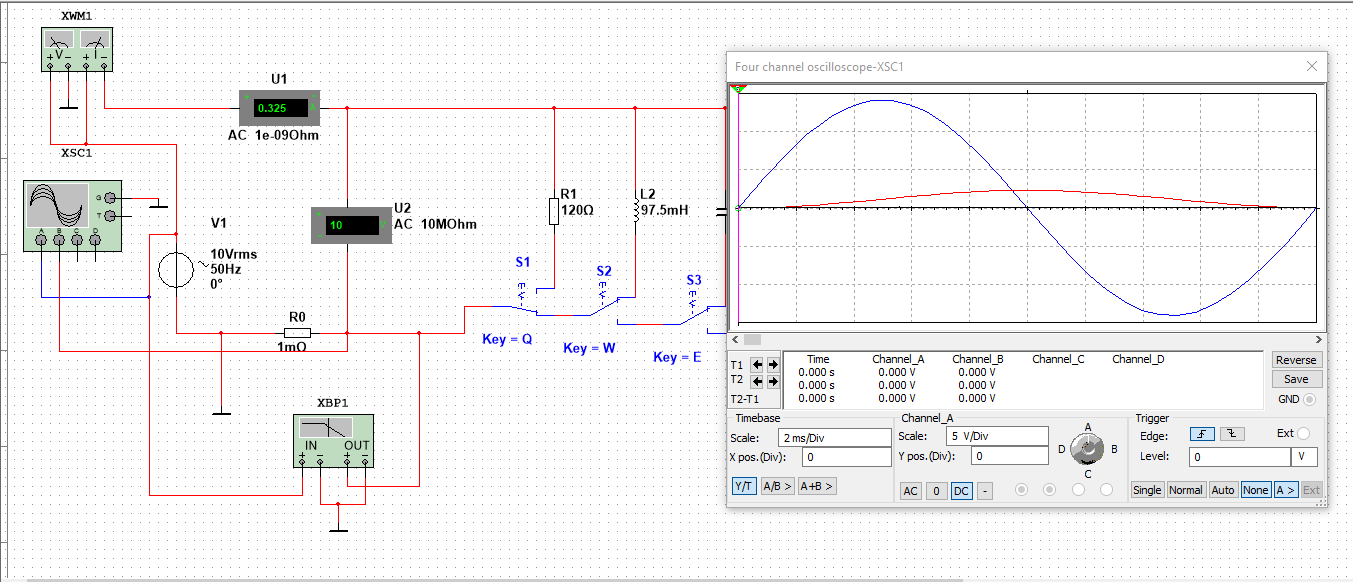Select the R0 1mΩ resistor symbol
This screenshot has height=582, width=1353.
pos(297,333)
